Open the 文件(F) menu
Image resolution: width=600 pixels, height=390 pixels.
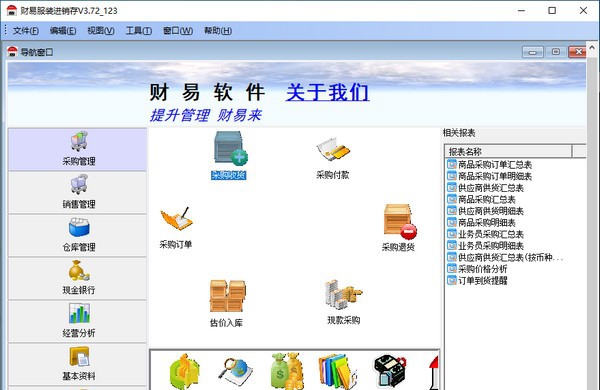tap(26, 31)
